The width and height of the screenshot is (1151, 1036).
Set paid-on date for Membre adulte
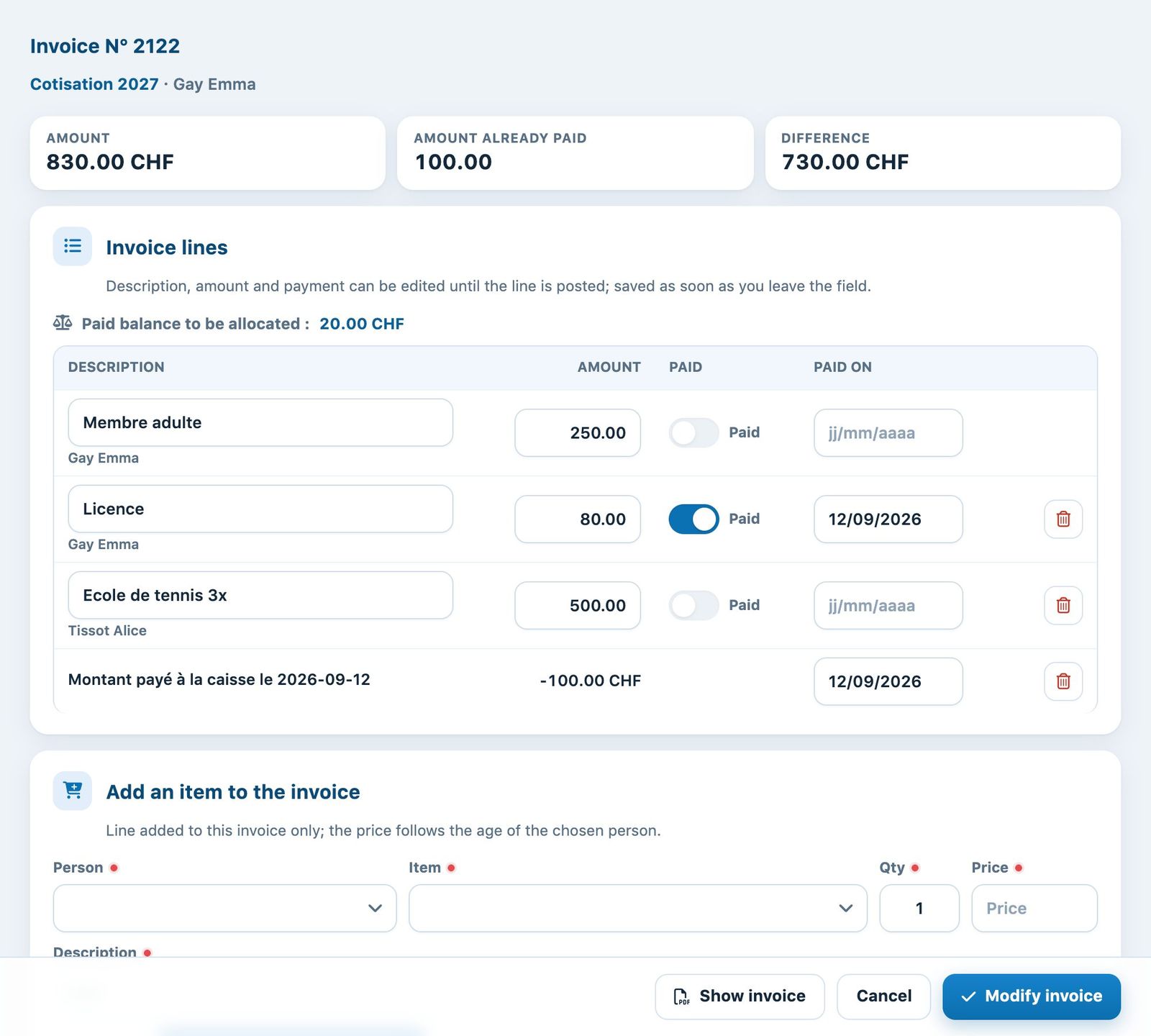coord(888,432)
